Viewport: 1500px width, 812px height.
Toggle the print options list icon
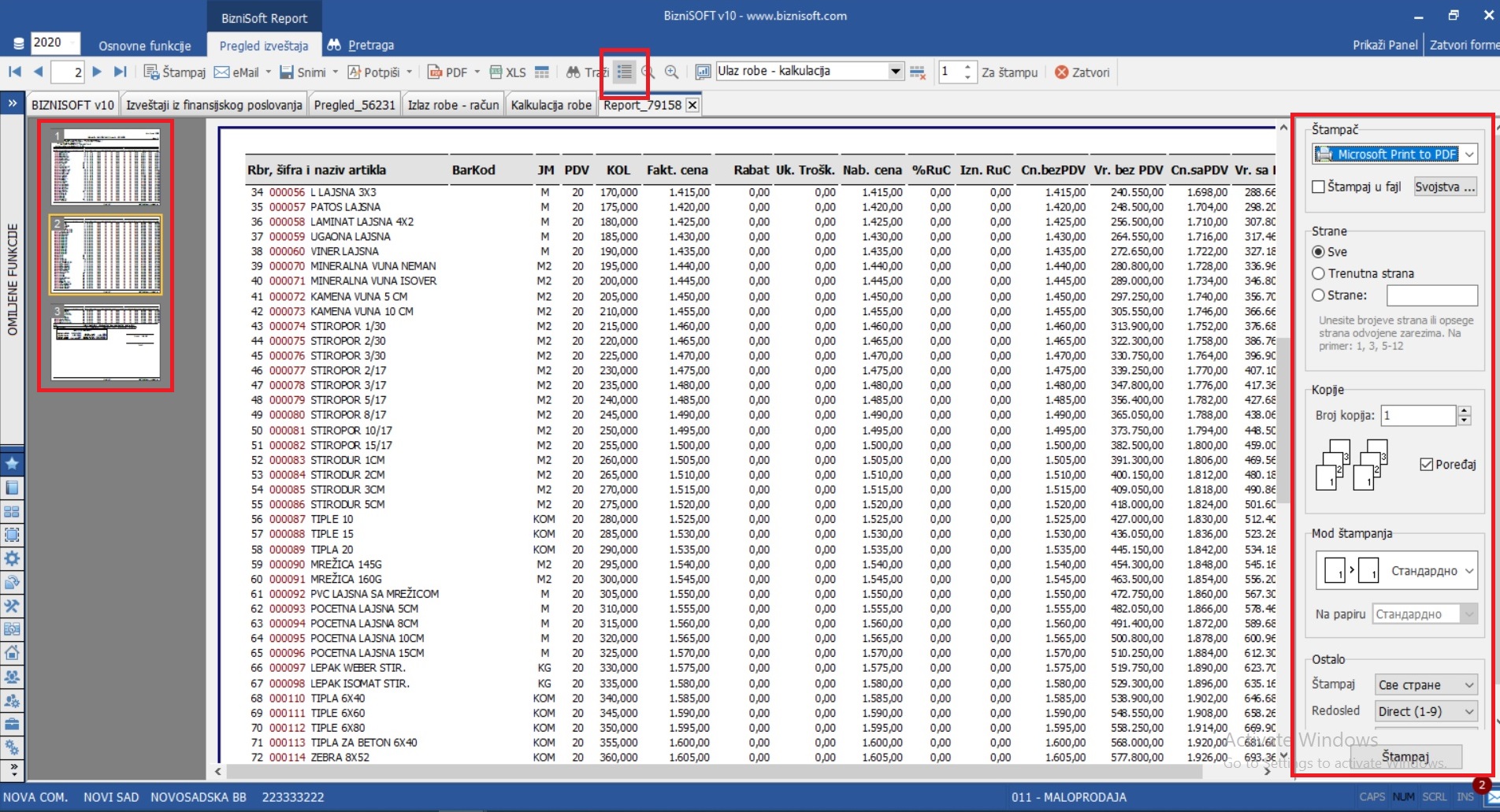pyautogui.click(x=625, y=72)
